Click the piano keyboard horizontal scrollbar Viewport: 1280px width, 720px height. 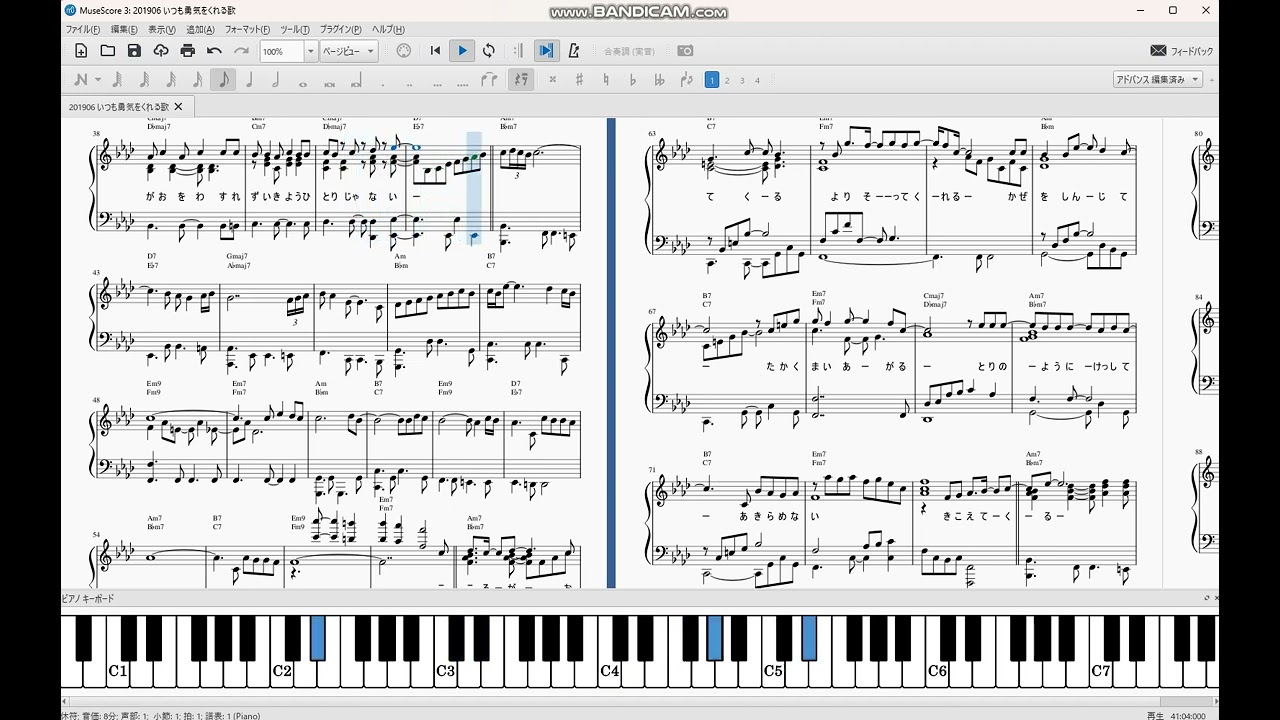[x=640, y=701]
